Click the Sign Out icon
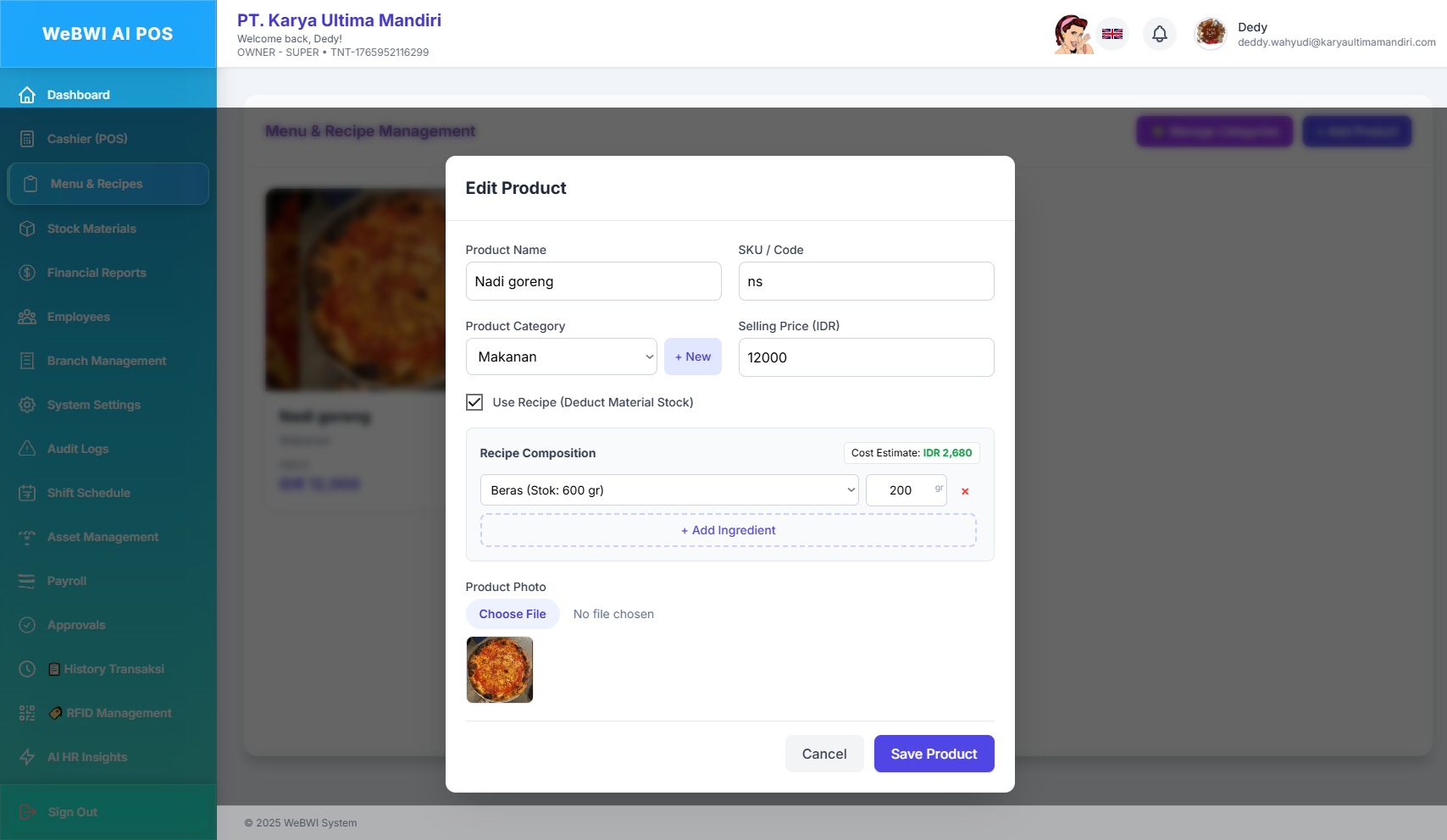 click(x=27, y=812)
